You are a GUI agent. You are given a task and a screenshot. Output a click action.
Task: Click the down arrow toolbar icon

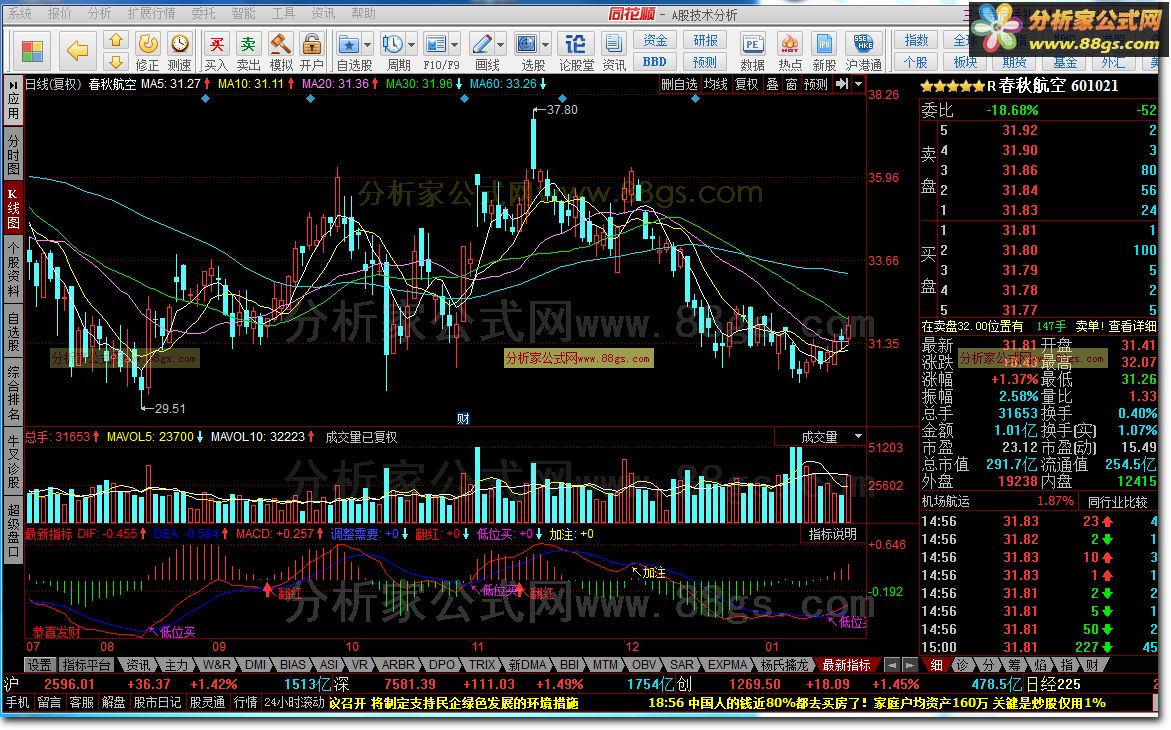(x=116, y=61)
